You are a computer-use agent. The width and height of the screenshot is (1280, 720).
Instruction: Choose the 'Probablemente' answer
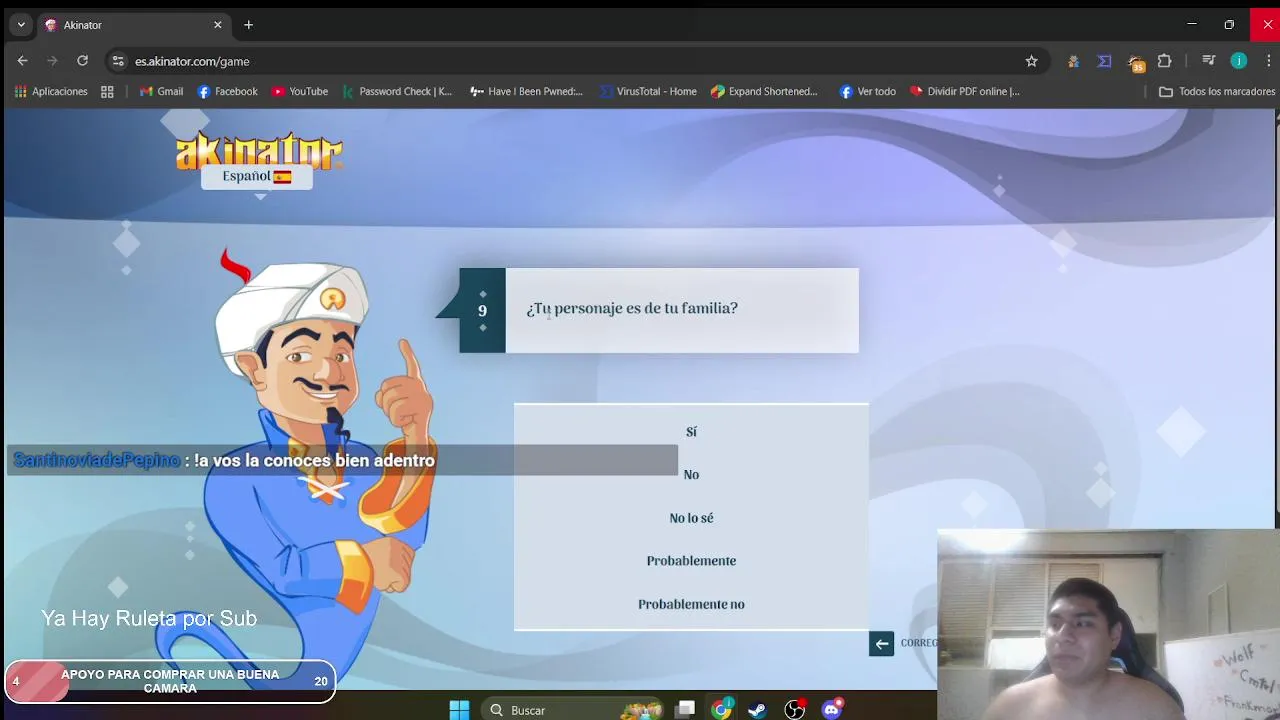pyautogui.click(x=691, y=561)
